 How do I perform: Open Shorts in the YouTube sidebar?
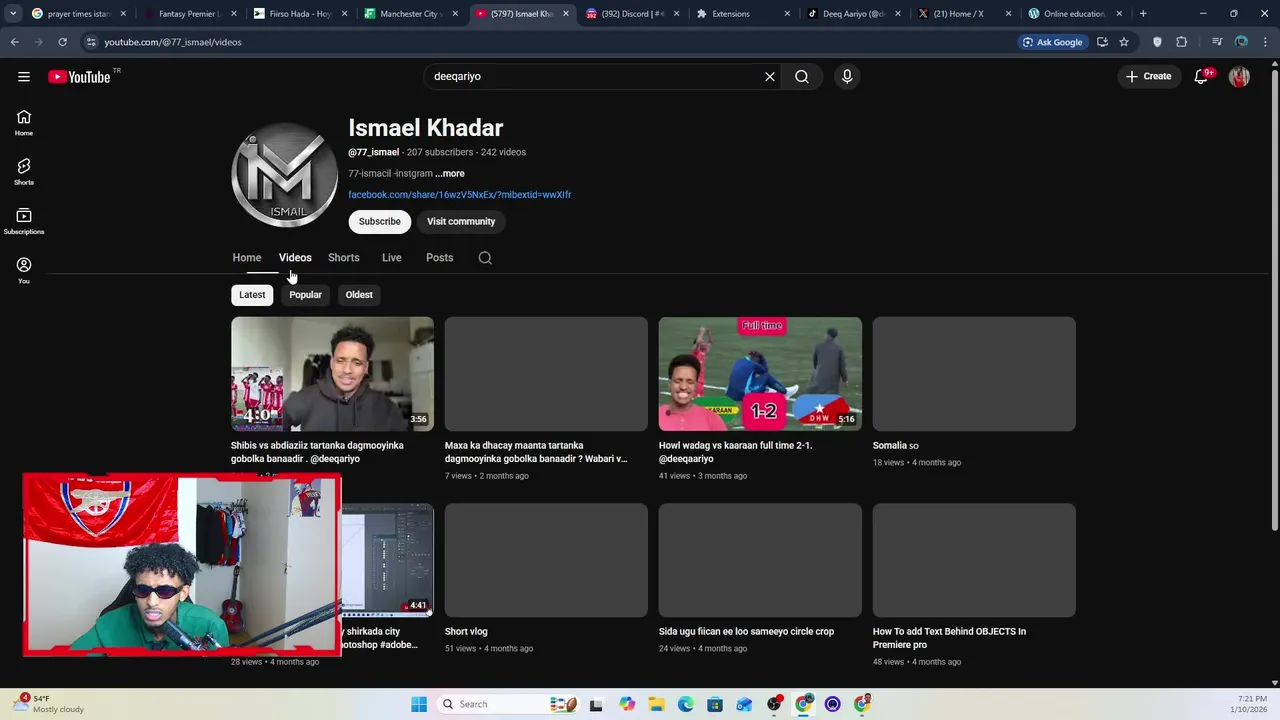tap(24, 172)
